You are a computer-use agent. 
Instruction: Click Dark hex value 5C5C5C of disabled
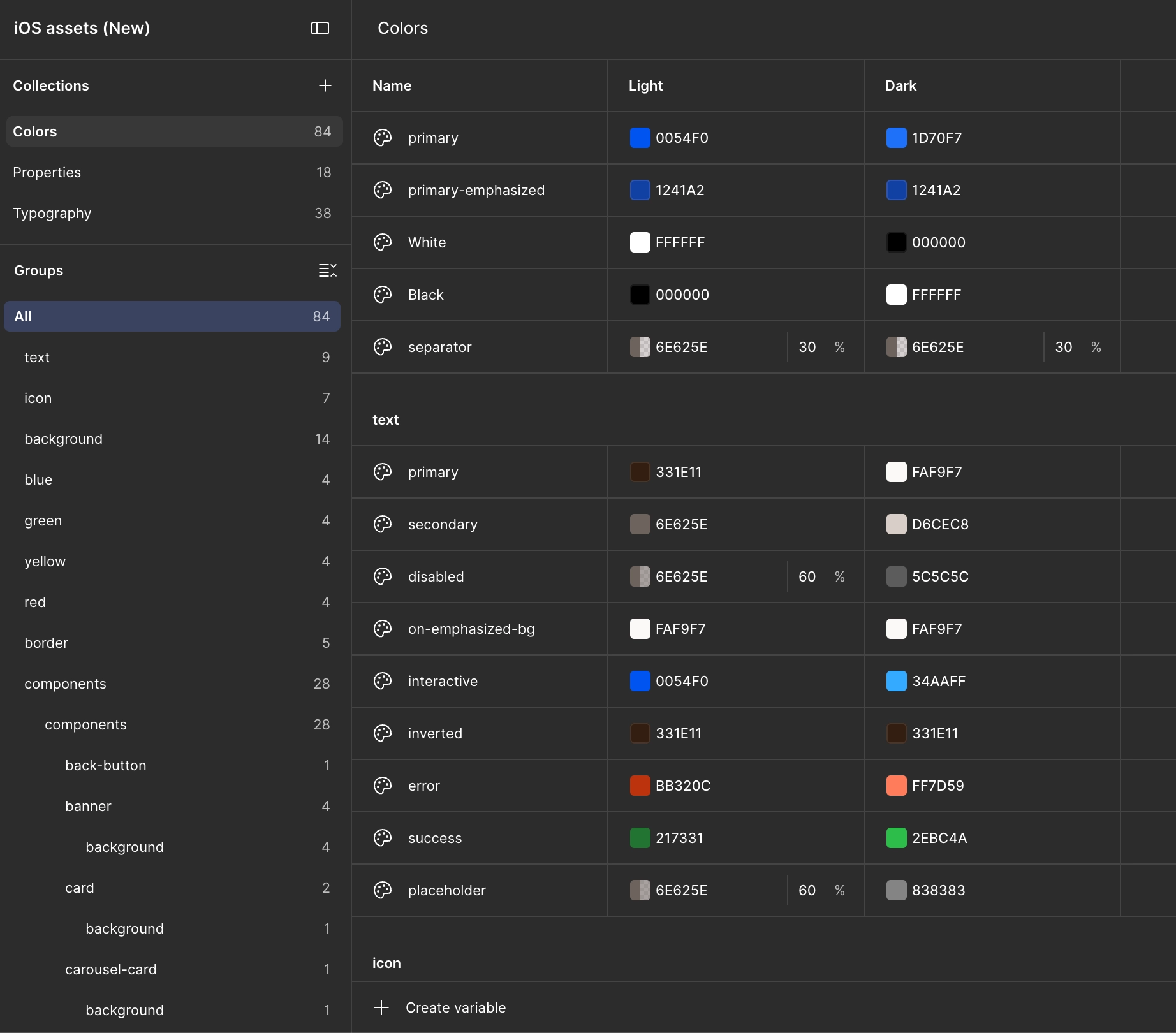point(940,576)
